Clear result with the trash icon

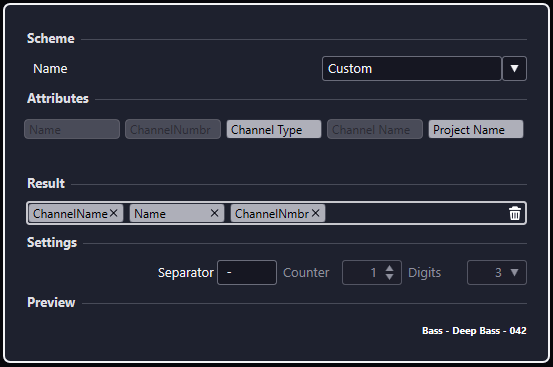[515, 213]
